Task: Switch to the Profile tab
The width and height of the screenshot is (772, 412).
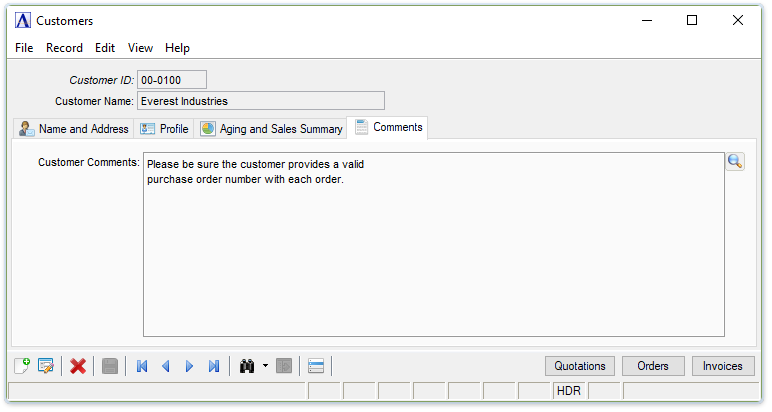Action: point(164,129)
